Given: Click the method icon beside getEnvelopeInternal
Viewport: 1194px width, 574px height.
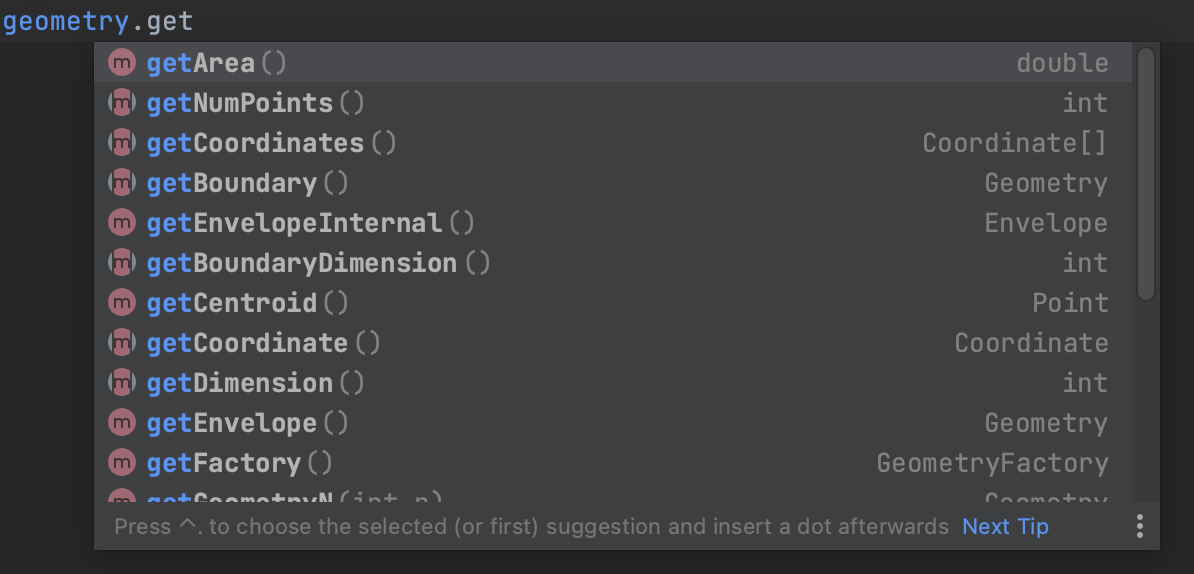Looking at the screenshot, I should (x=122, y=222).
